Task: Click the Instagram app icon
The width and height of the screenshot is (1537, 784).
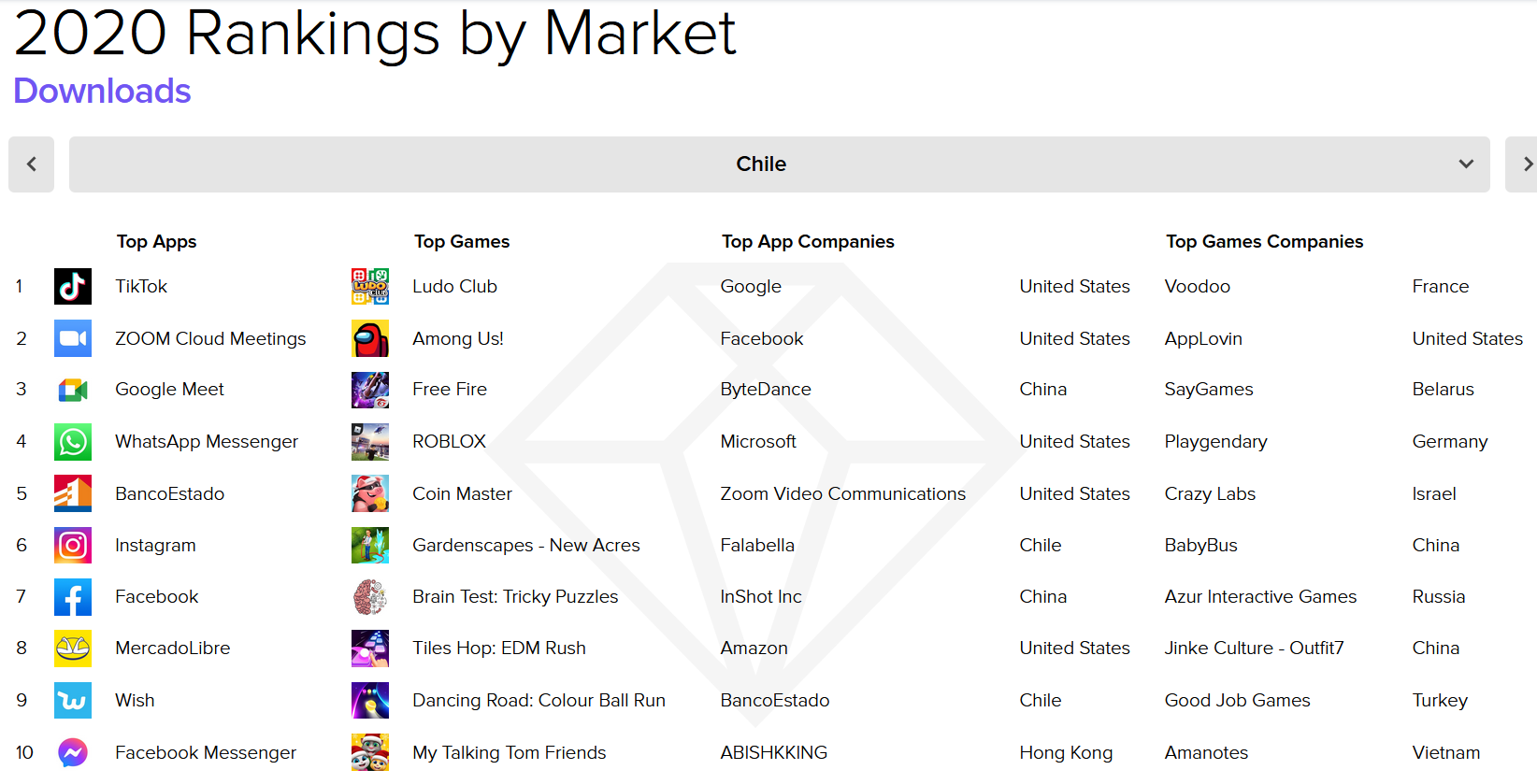Action: click(73, 545)
